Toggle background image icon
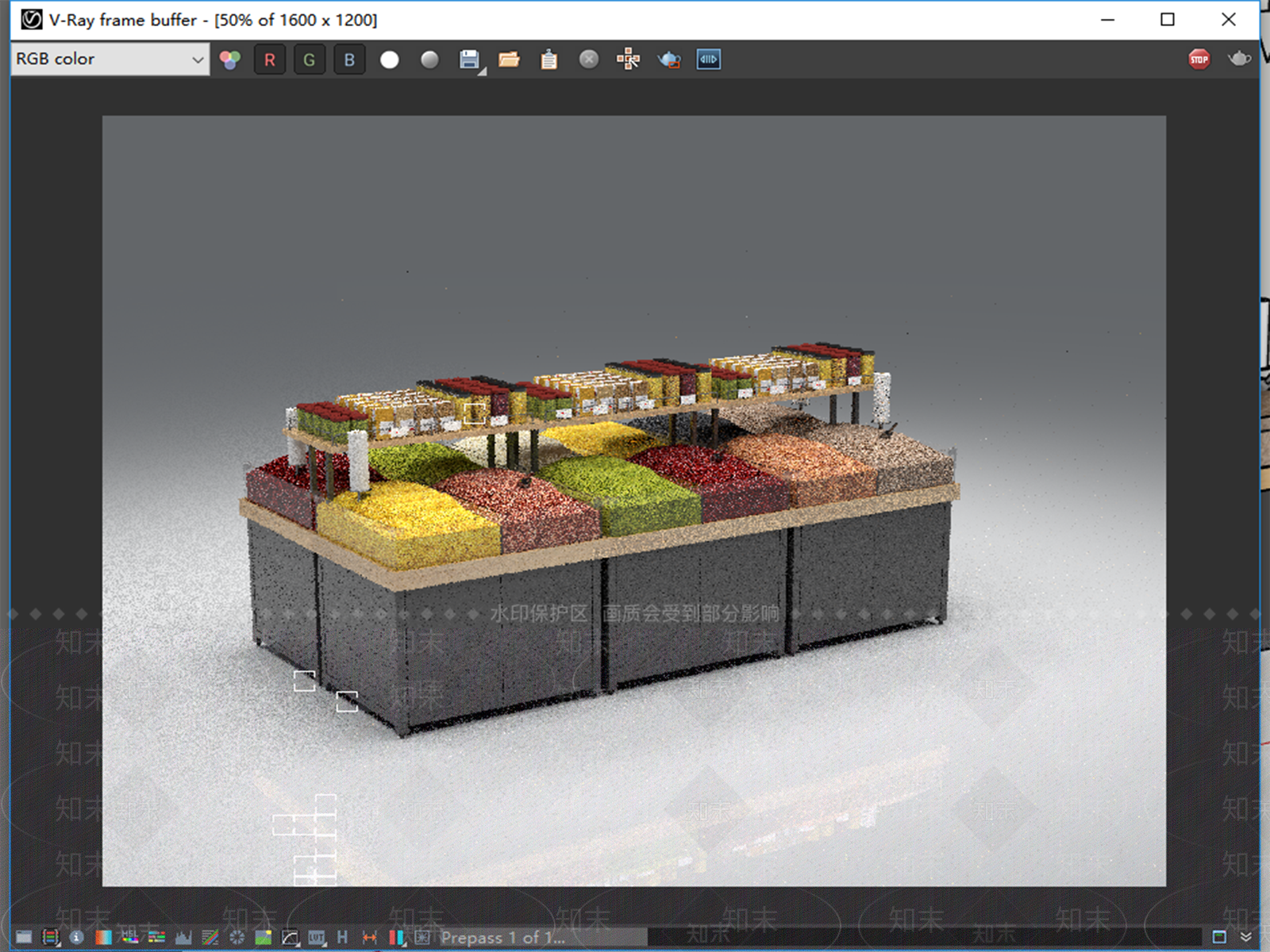1270x952 pixels. click(264, 937)
